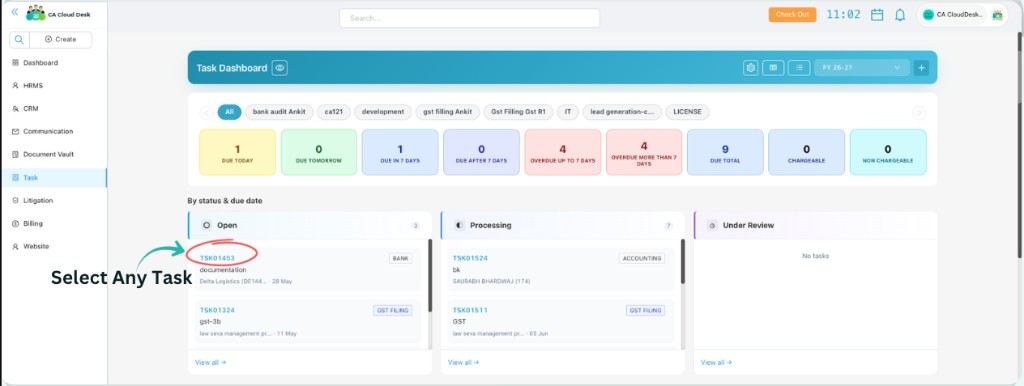Open task TSK01524

[x=470, y=258]
